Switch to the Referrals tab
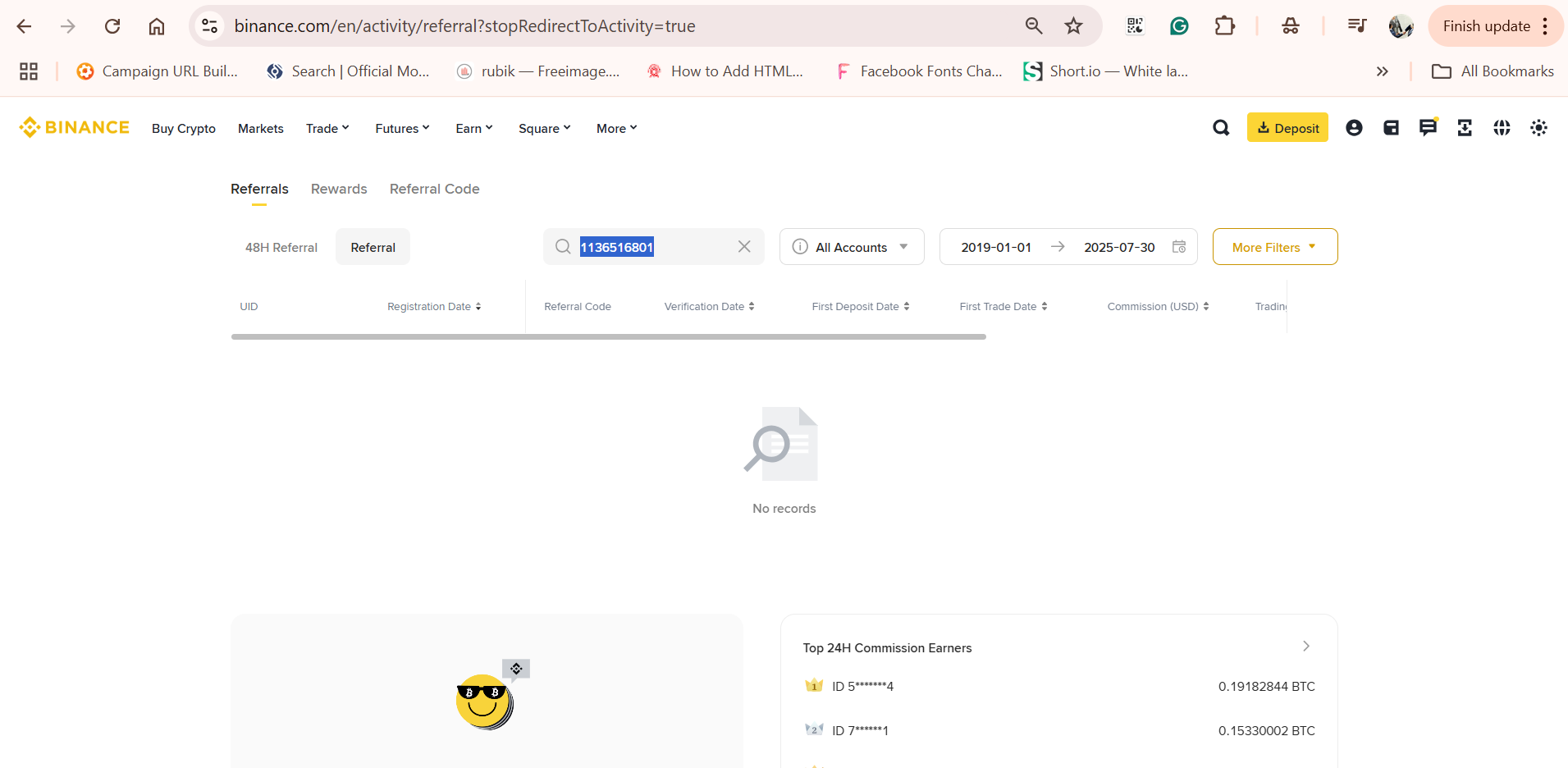The height and width of the screenshot is (768, 1568). coord(259,189)
